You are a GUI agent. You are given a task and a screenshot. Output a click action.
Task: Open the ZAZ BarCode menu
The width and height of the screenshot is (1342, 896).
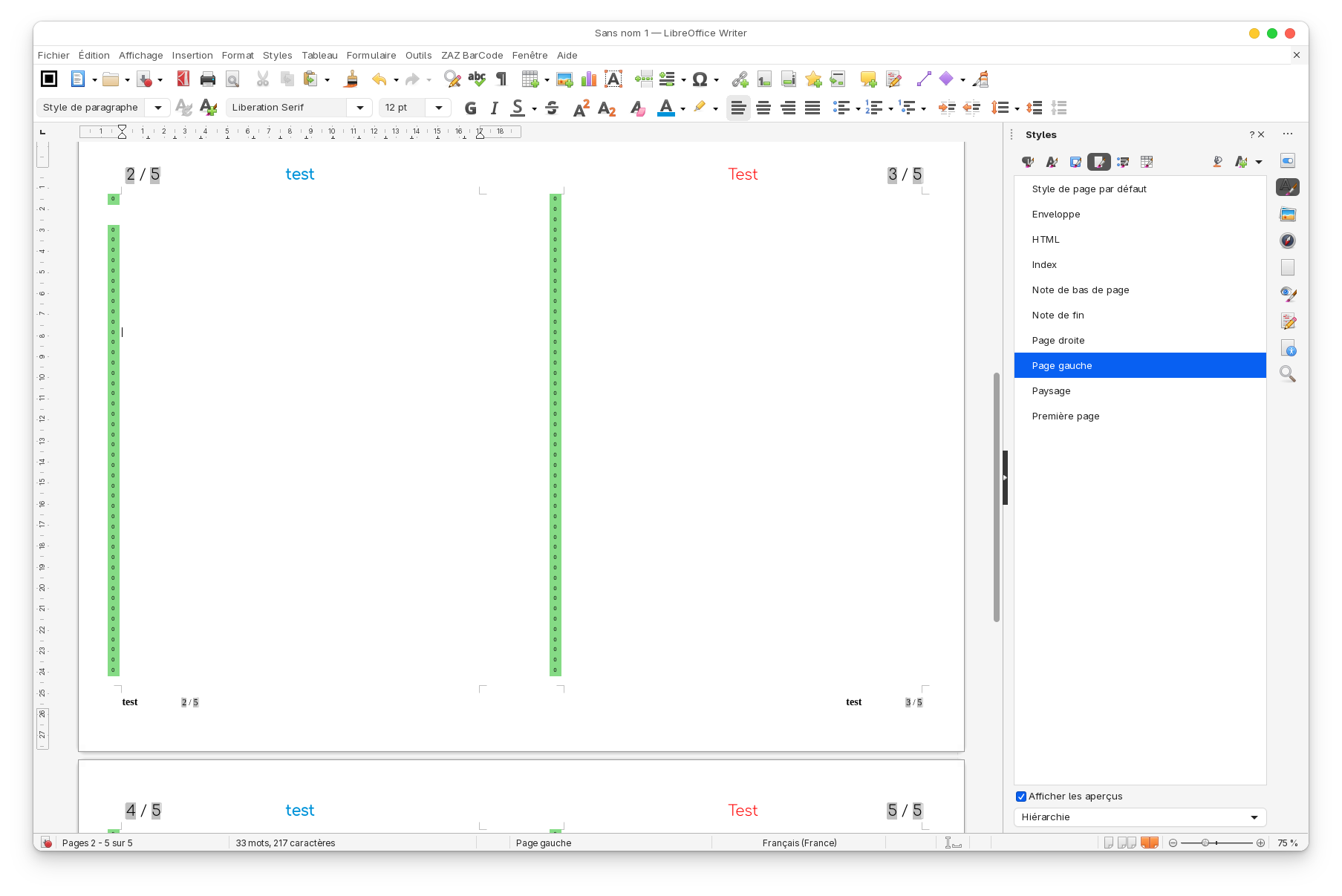click(472, 56)
